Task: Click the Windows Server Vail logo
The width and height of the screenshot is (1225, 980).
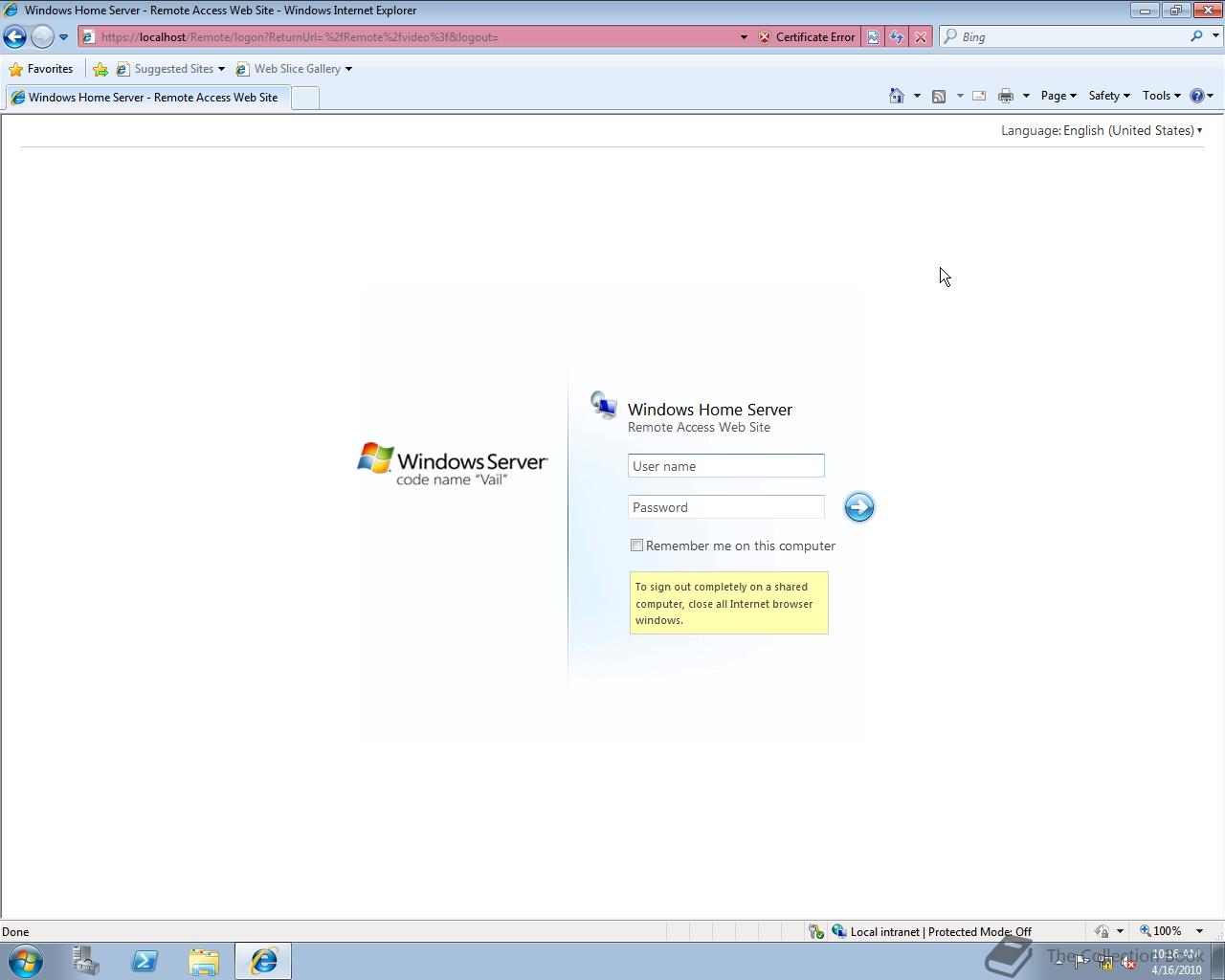Action: point(452,464)
